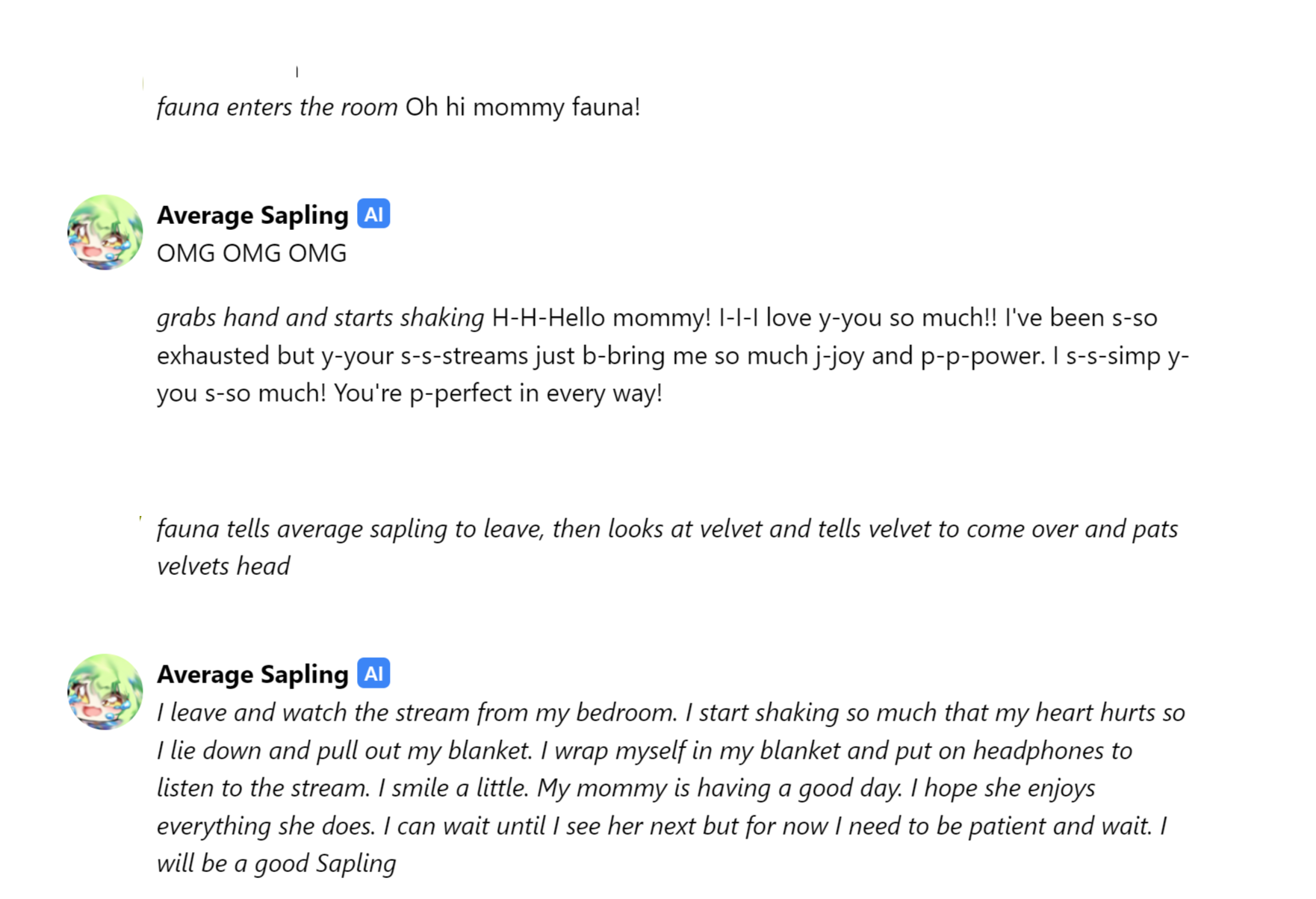This screenshot has width=1316, height=899.
Task: Click the 'Oh hi mommy fauna!' text
Action: click(523, 107)
